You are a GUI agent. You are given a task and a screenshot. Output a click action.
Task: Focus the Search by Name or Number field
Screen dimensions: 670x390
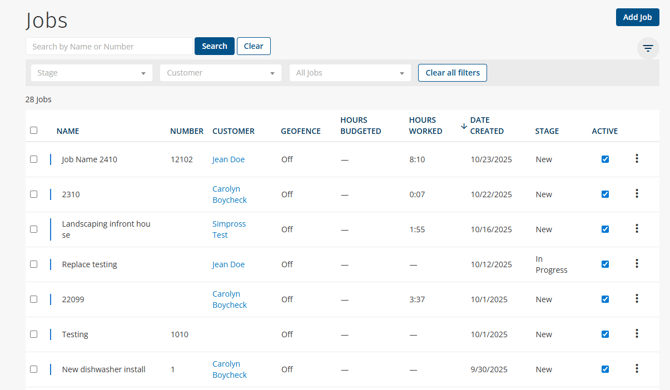110,46
